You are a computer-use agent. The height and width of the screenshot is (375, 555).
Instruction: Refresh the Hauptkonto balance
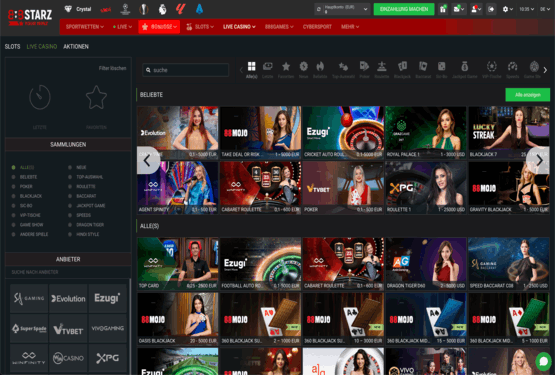tap(319, 9)
